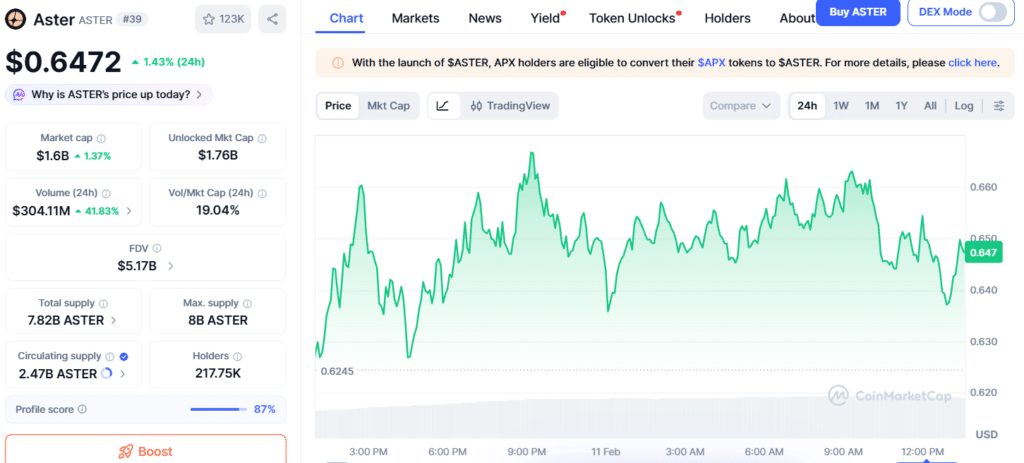Select the Mkt Cap chart toggle
Screen dimensions: 1024x463
click(x=389, y=106)
